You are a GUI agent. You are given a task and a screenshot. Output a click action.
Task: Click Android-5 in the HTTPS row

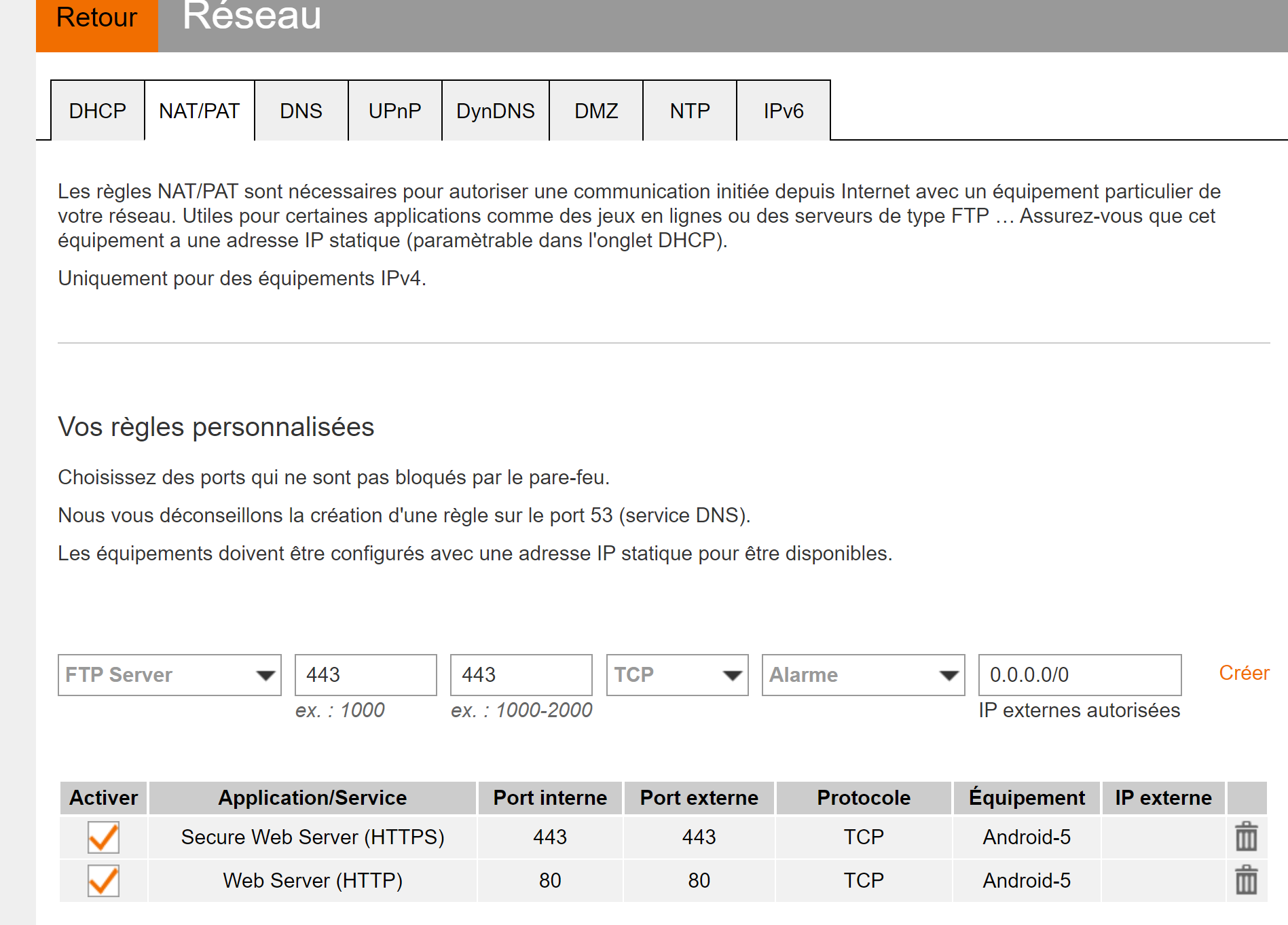tap(1027, 837)
